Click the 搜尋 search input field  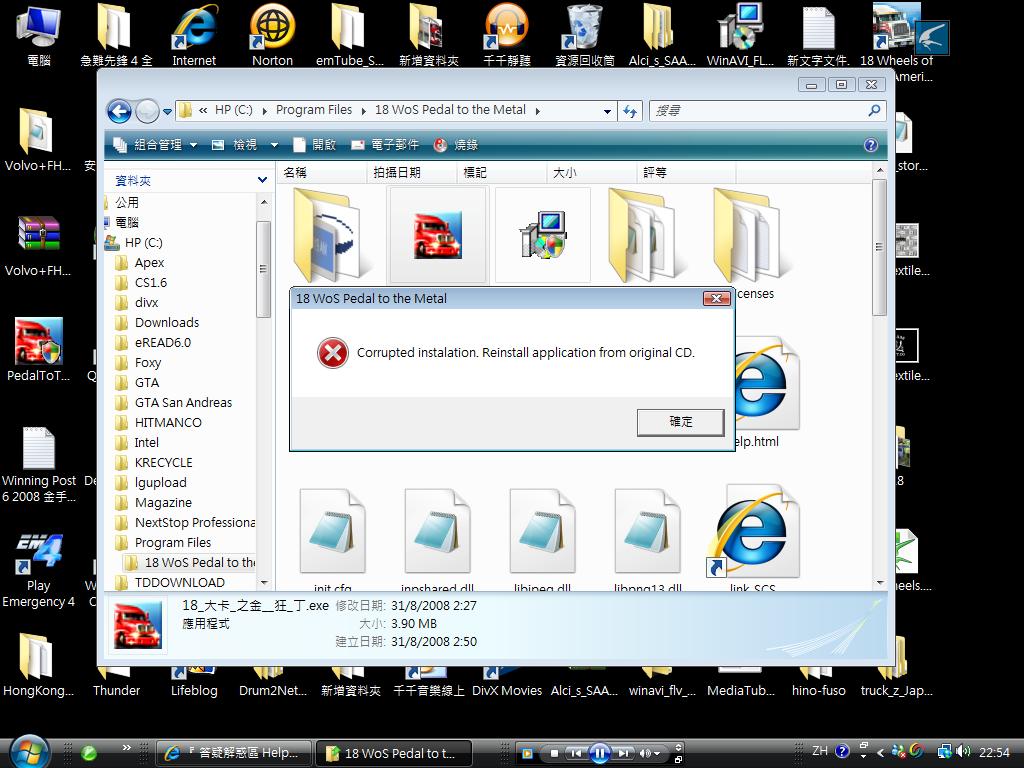point(758,111)
